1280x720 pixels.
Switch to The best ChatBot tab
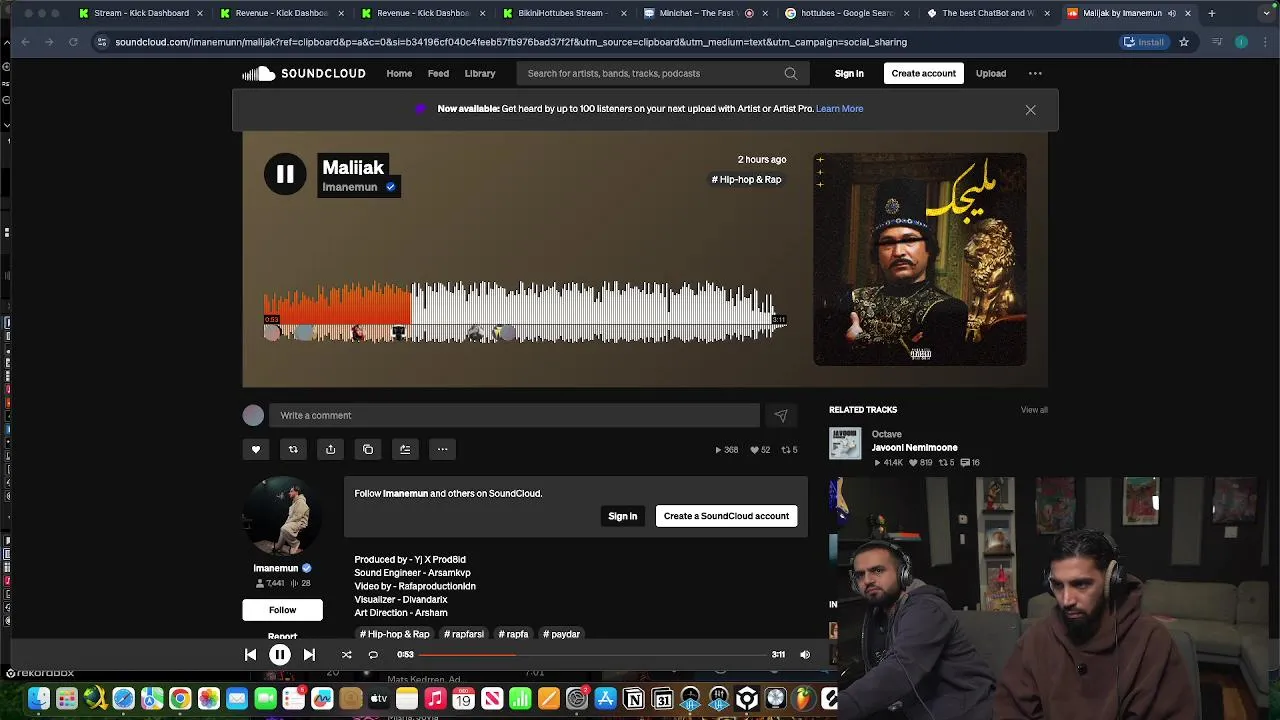988,13
